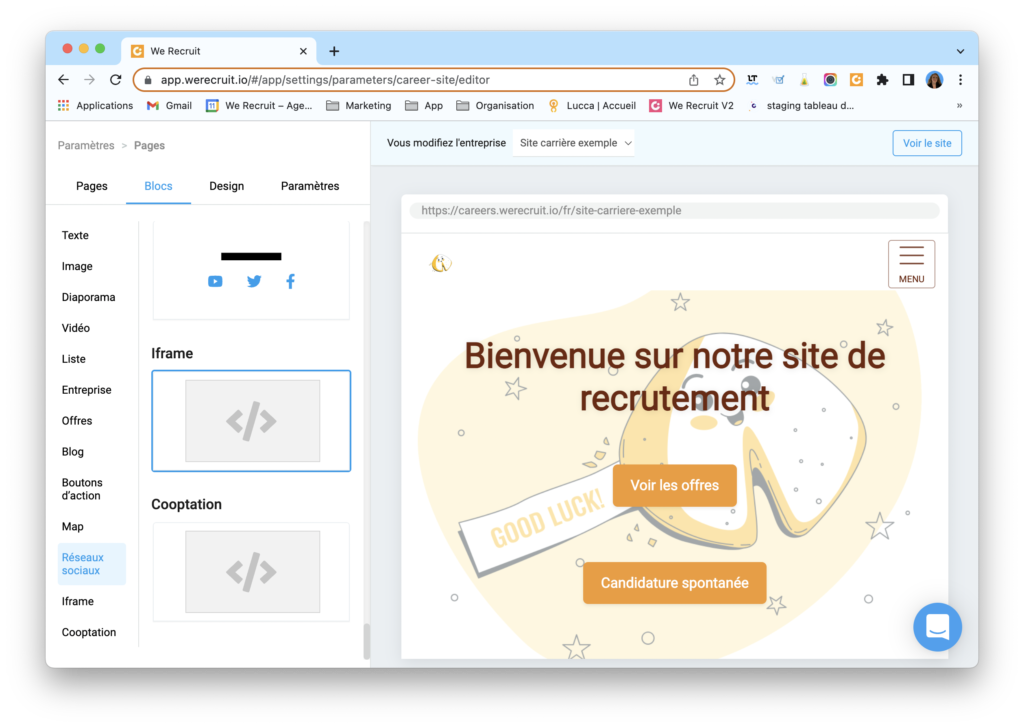The width and height of the screenshot is (1024, 728).
Task: Open the chat support bubble
Action: [937, 627]
